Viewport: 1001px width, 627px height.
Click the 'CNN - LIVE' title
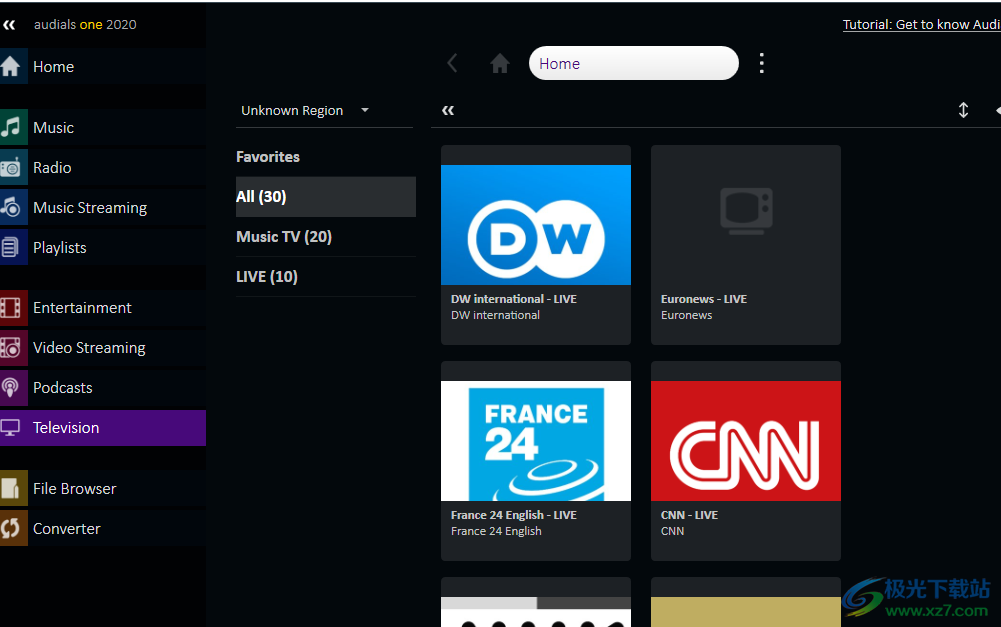point(689,515)
